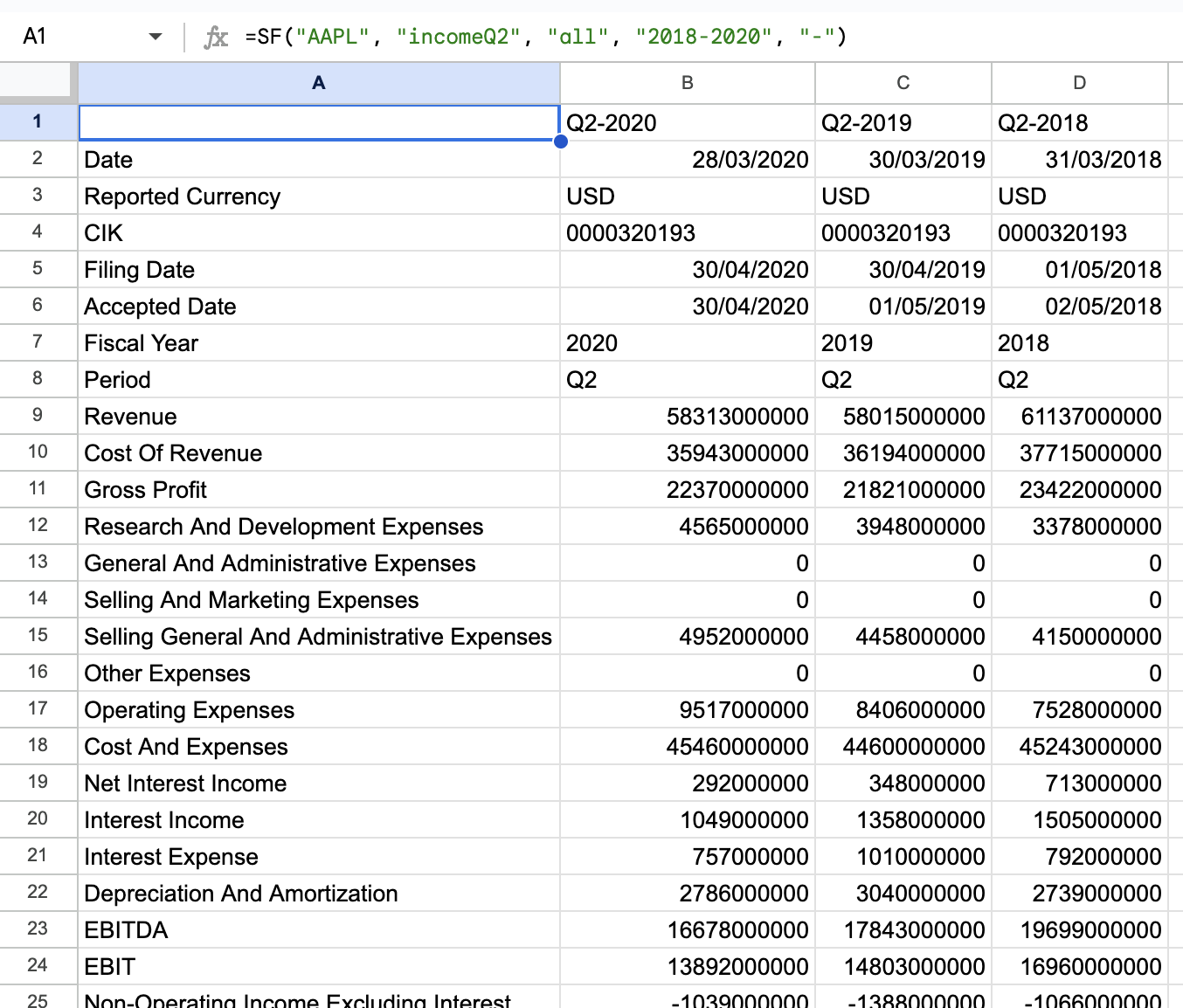The width and height of the screenshot is (1183, 1008).
Task: Click revenue value 61137000000
Action: (x=1080, y=416)
